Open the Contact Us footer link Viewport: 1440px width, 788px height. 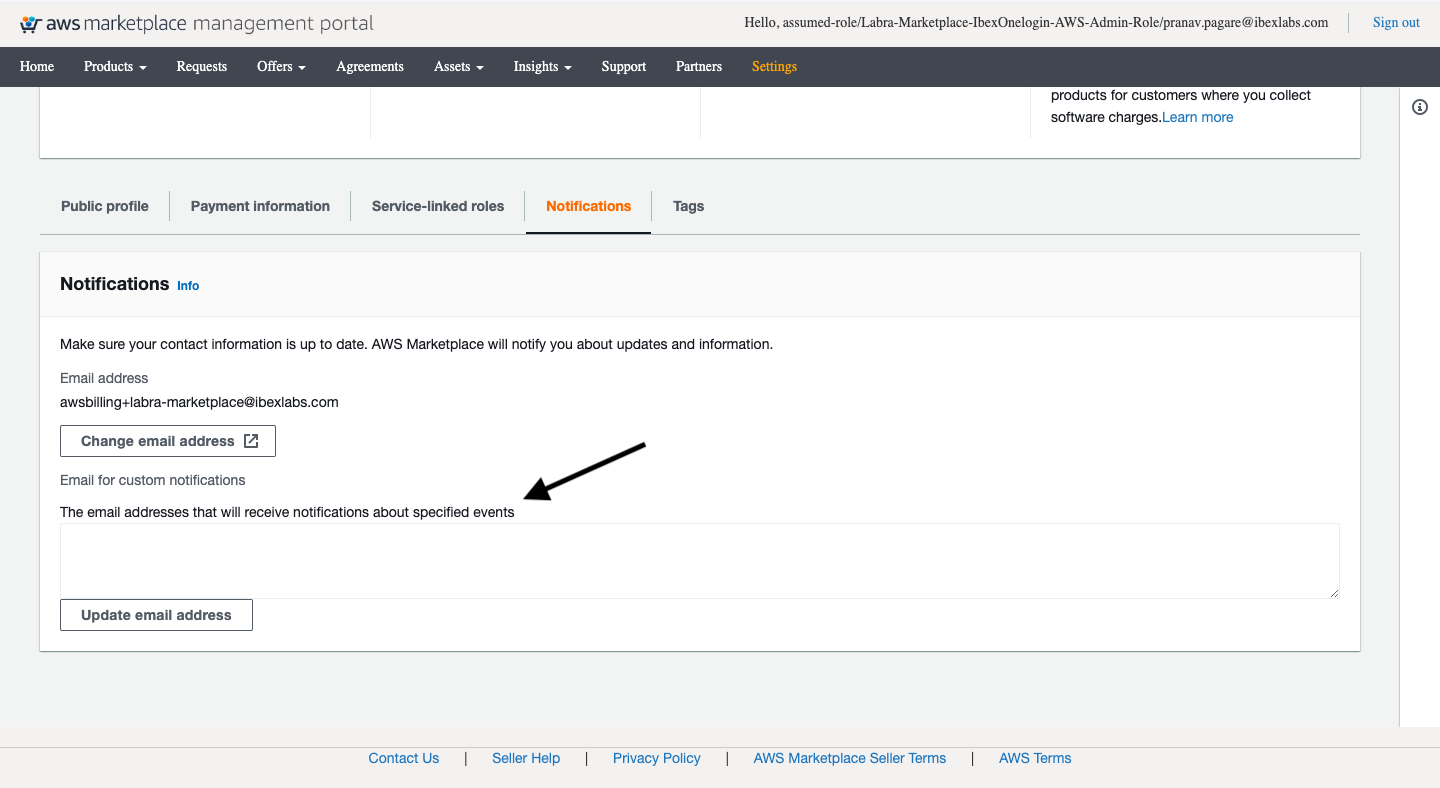tap(404, 758)
